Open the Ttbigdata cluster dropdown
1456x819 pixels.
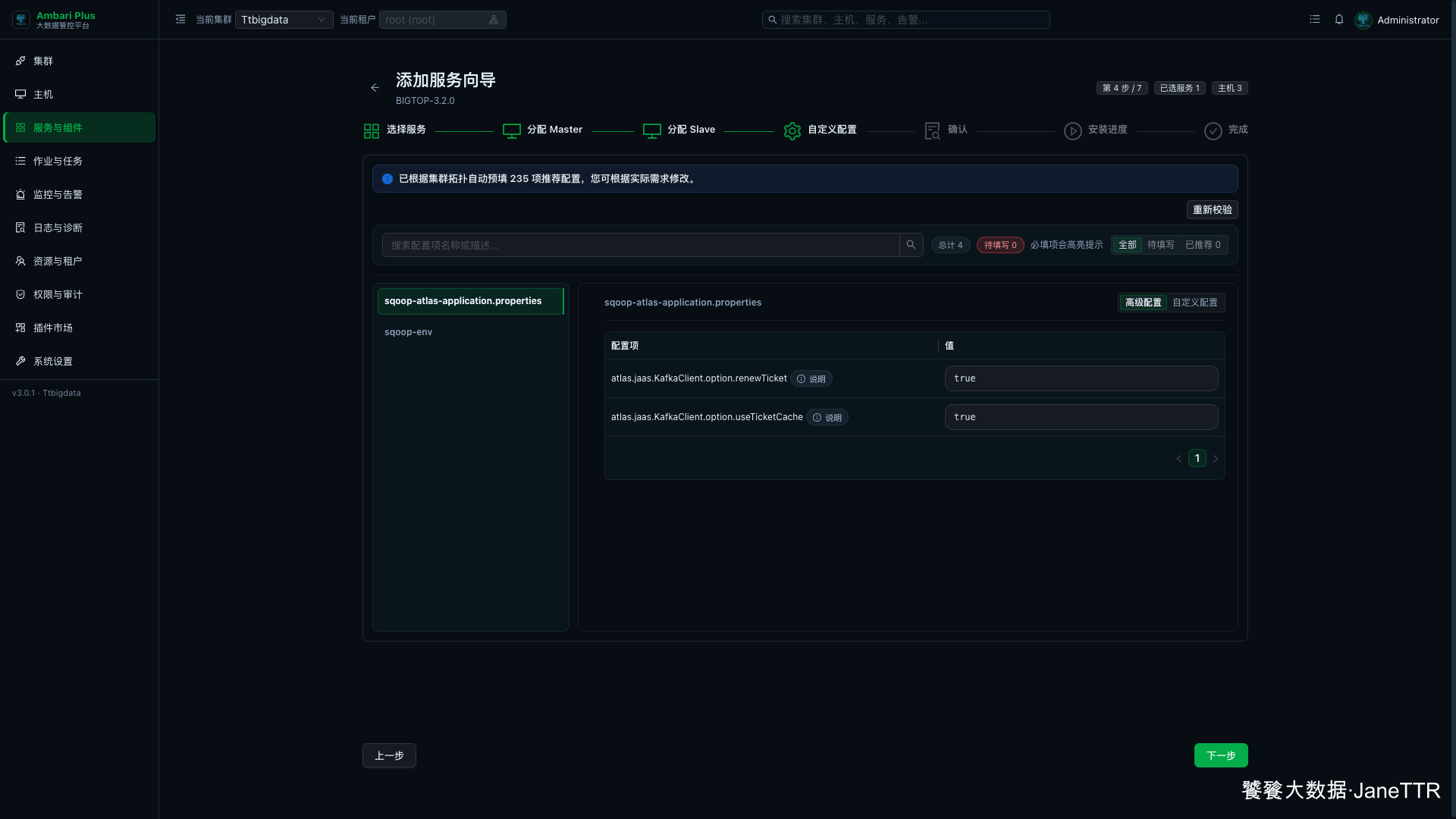pos(284,20)
